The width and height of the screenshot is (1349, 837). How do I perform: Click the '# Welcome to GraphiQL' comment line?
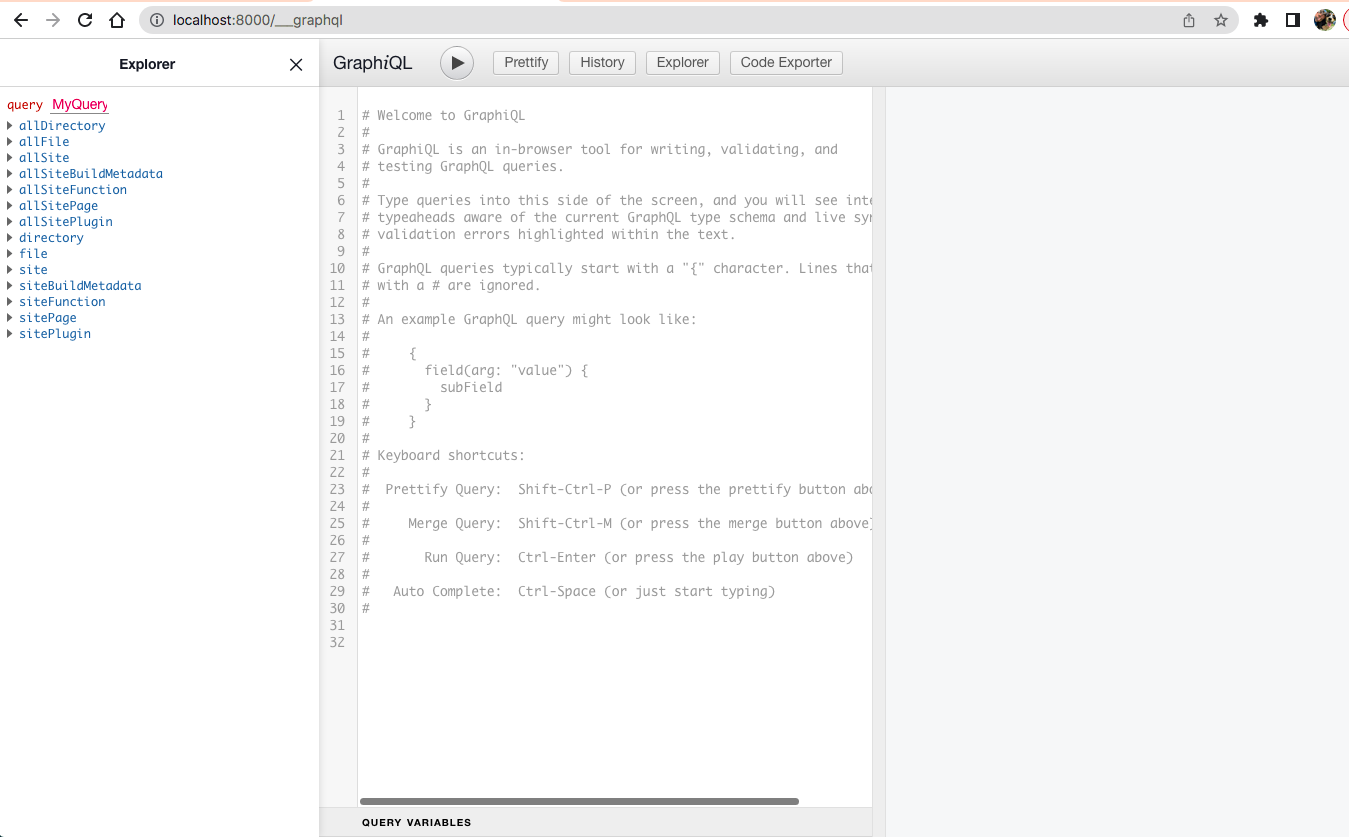click(443, 115)
